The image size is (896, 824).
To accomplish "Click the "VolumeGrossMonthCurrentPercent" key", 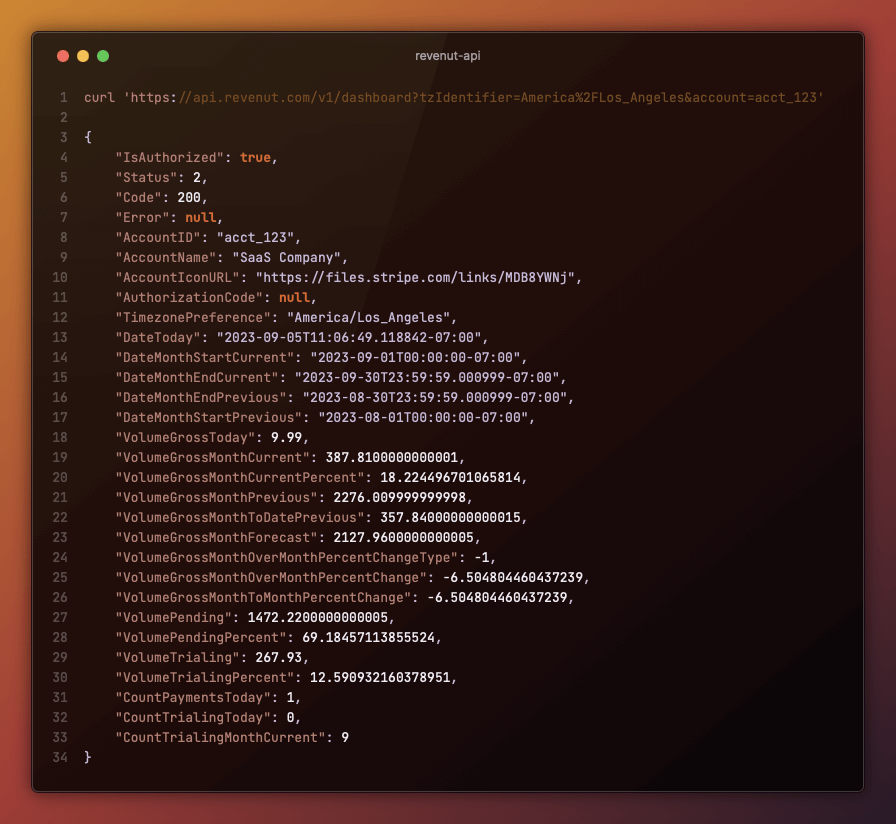I will 239,478.
